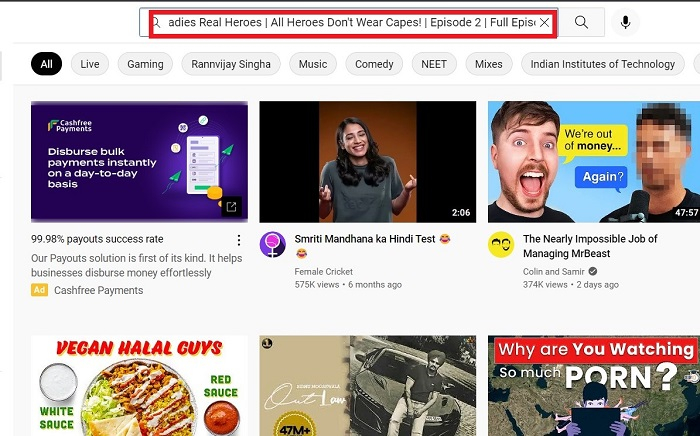The width and height of the screenshot is (700, 436).
Task: Play the Smriti Mandhana video thumbnail
Action: tap(367, 162)
